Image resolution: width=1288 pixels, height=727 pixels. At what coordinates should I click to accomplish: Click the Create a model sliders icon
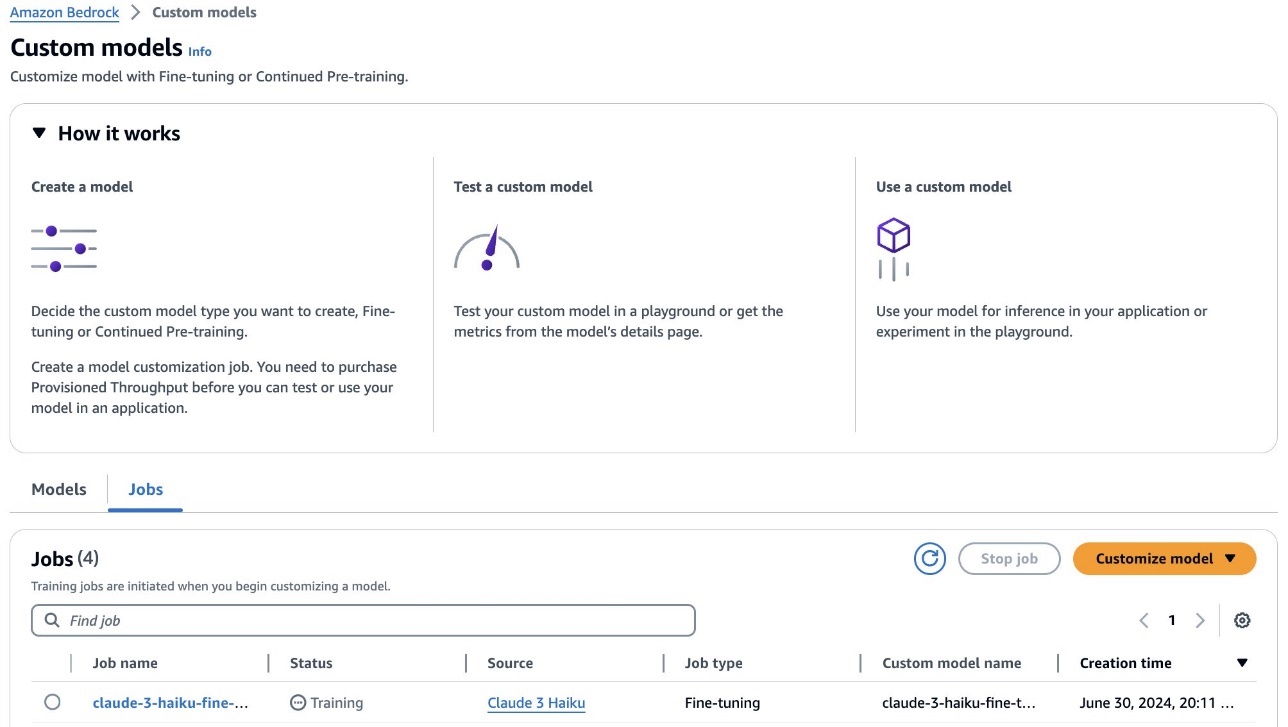tap(64, 249)
